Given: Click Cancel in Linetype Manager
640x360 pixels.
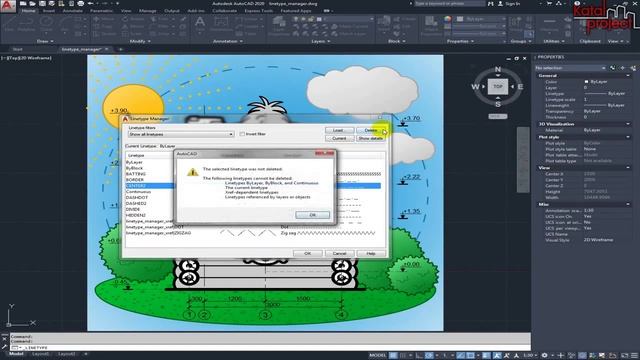Looking at the screenshot, I should [339, 253].
